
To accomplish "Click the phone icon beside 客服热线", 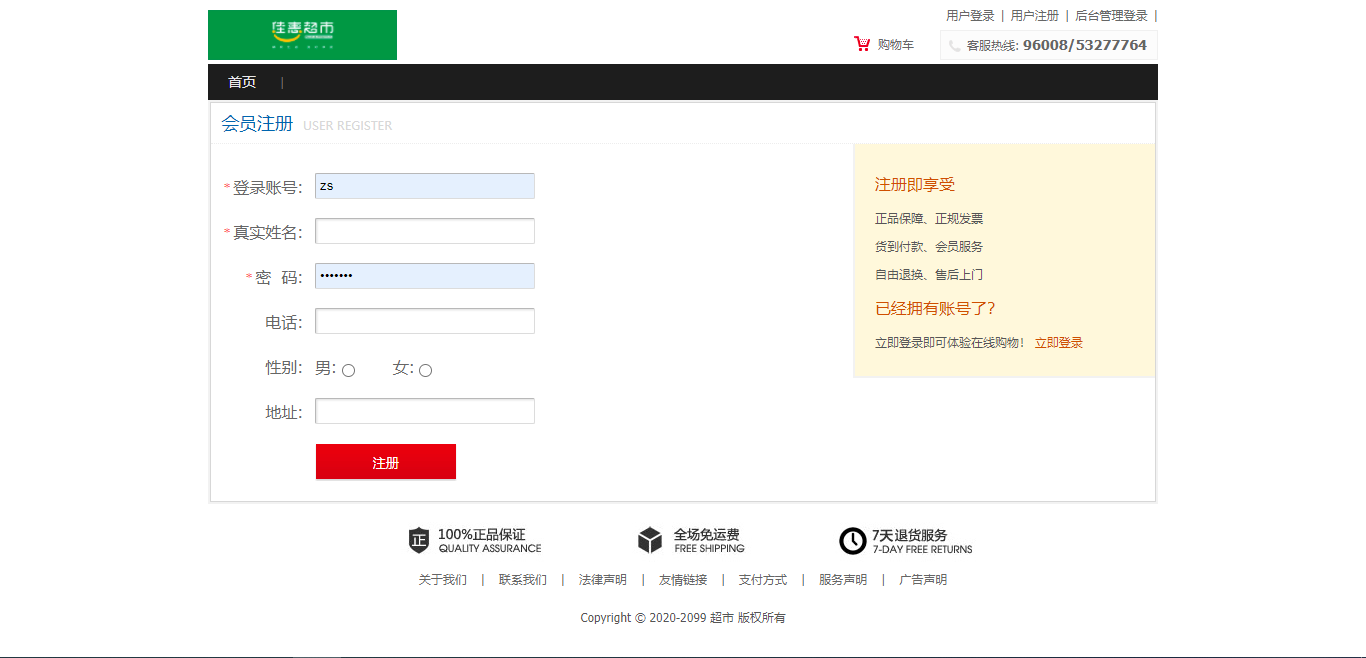I will click(955, 46).
